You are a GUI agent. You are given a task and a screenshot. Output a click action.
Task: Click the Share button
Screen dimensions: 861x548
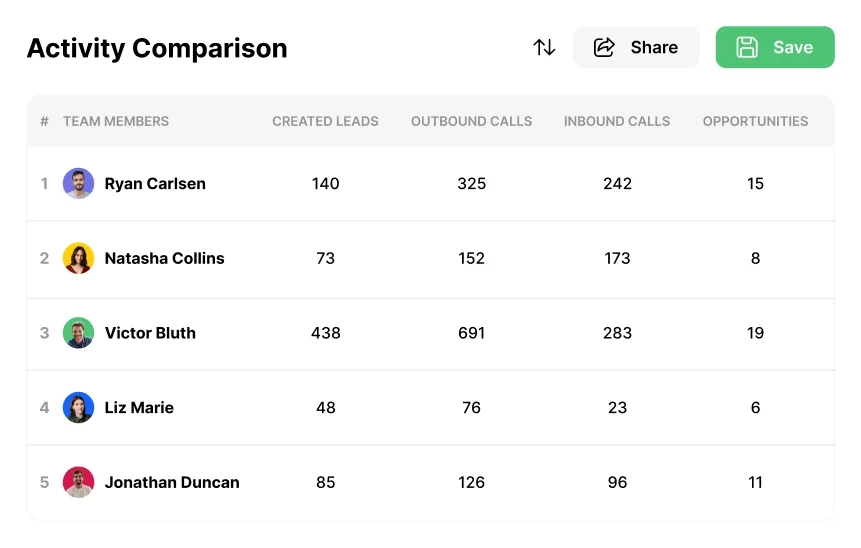tap(636, 47)
